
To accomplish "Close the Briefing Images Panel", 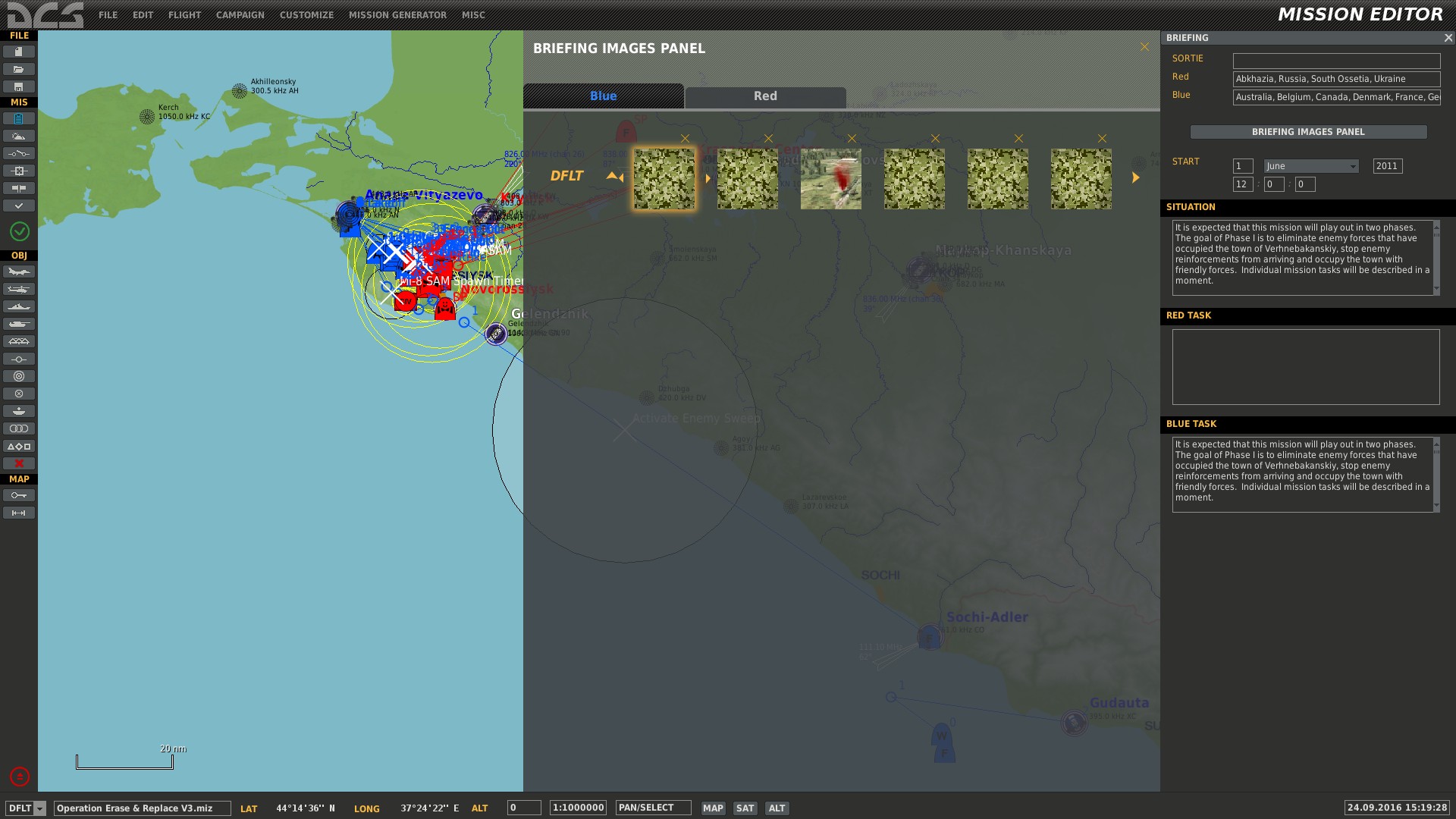I will click(1145, 47).
